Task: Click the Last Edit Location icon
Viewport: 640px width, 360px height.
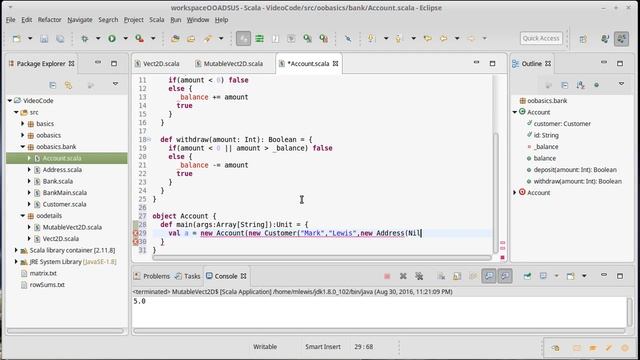Action: pos(427,38)
